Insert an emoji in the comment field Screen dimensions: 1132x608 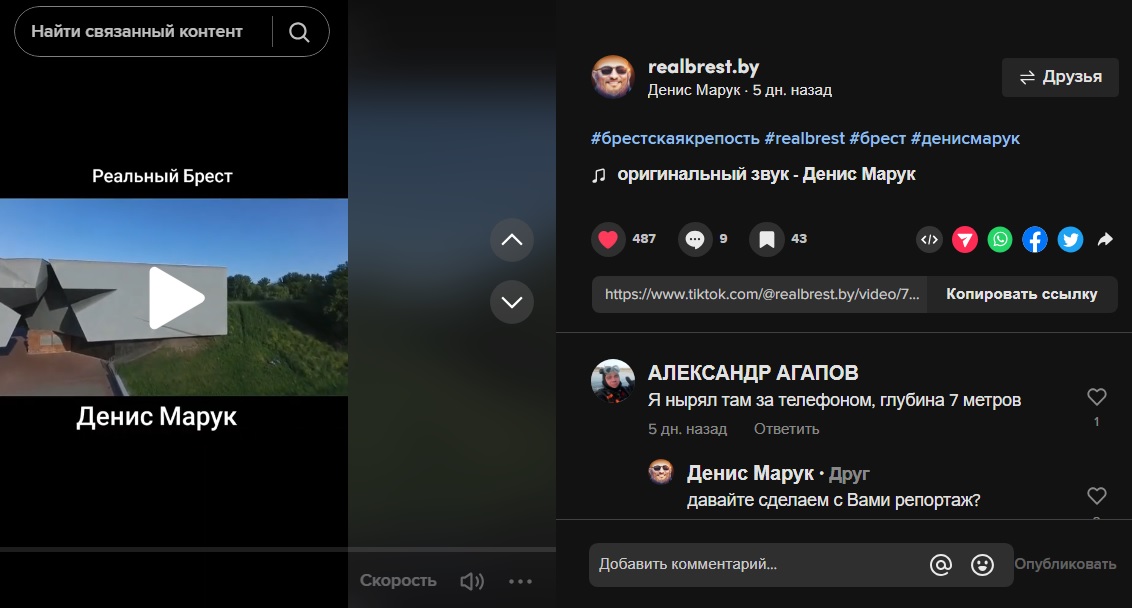point(982,565)
